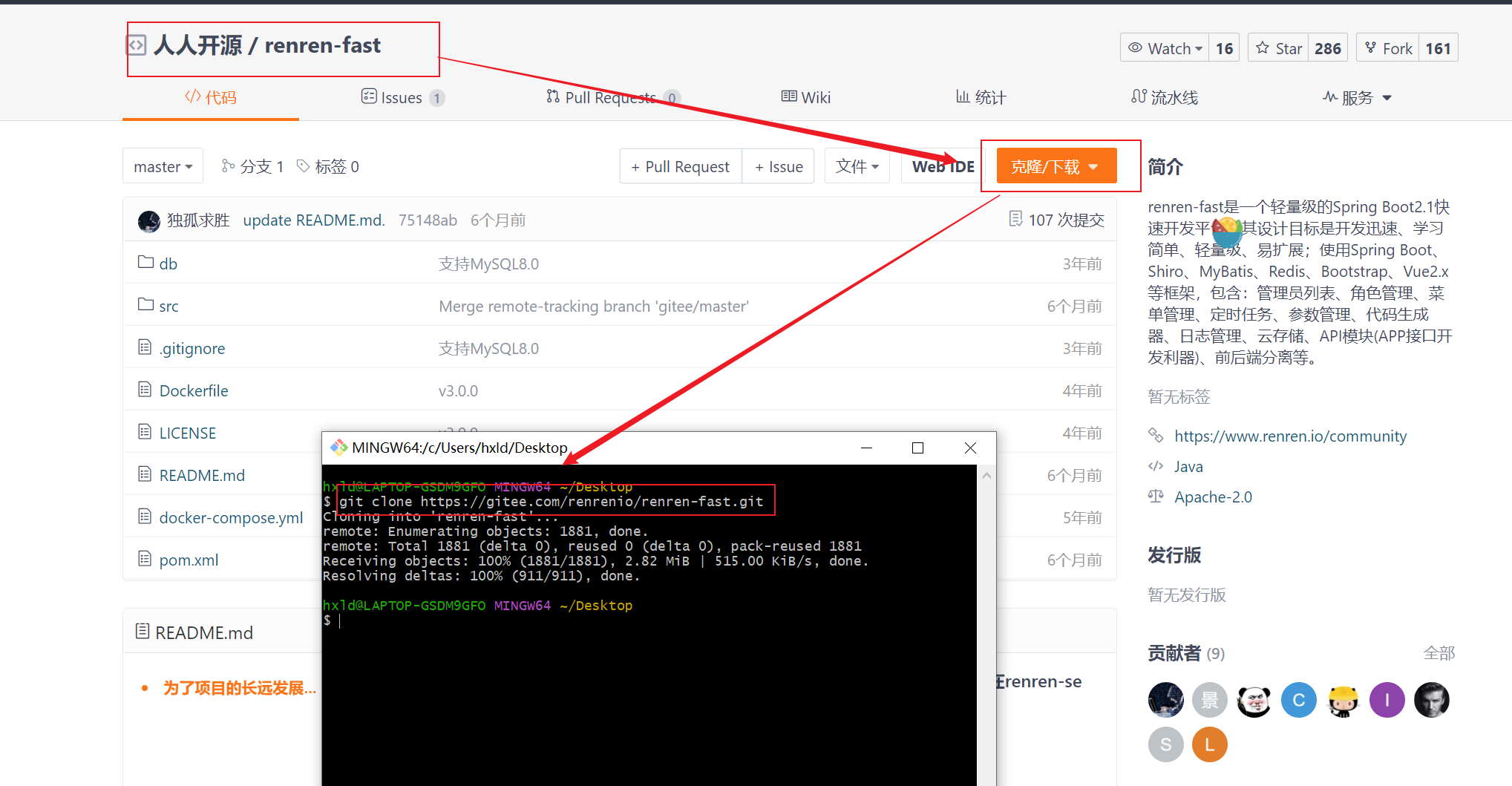View the 标签 0 tags link
This screenshot has width=1512, height=786.
coord(327,166)
